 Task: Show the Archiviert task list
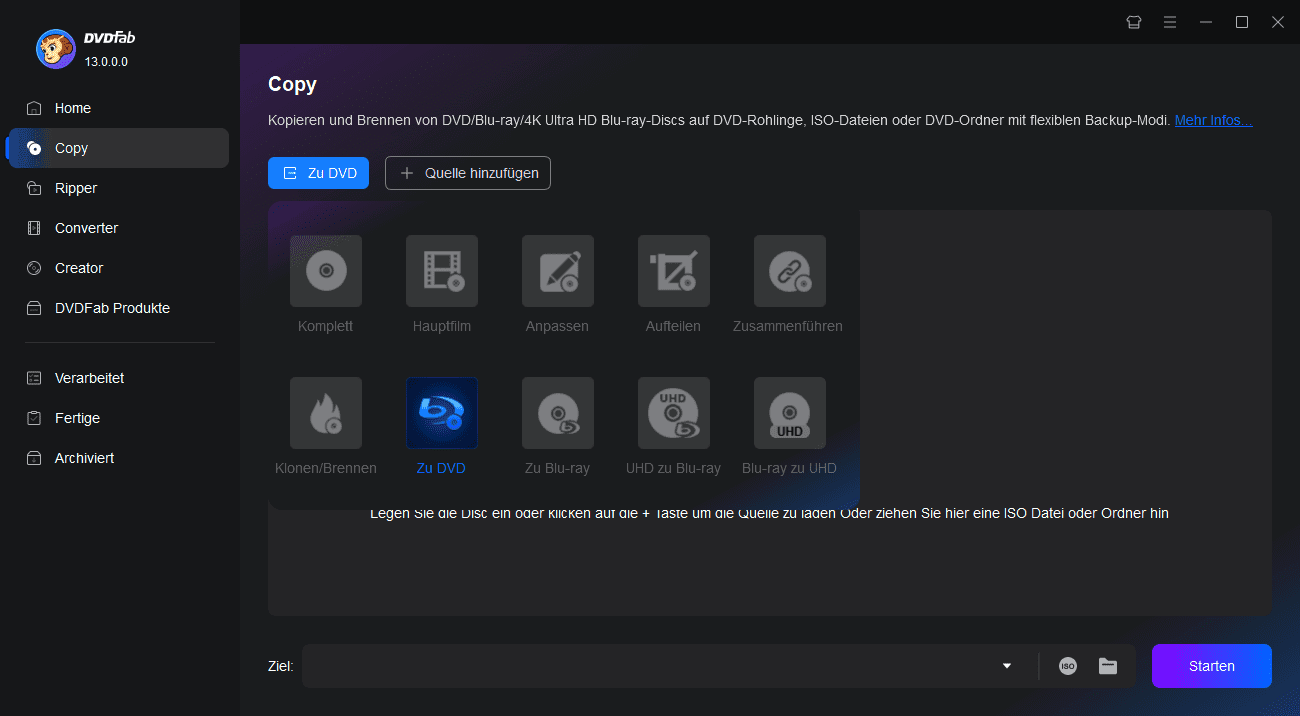(118, 458)
